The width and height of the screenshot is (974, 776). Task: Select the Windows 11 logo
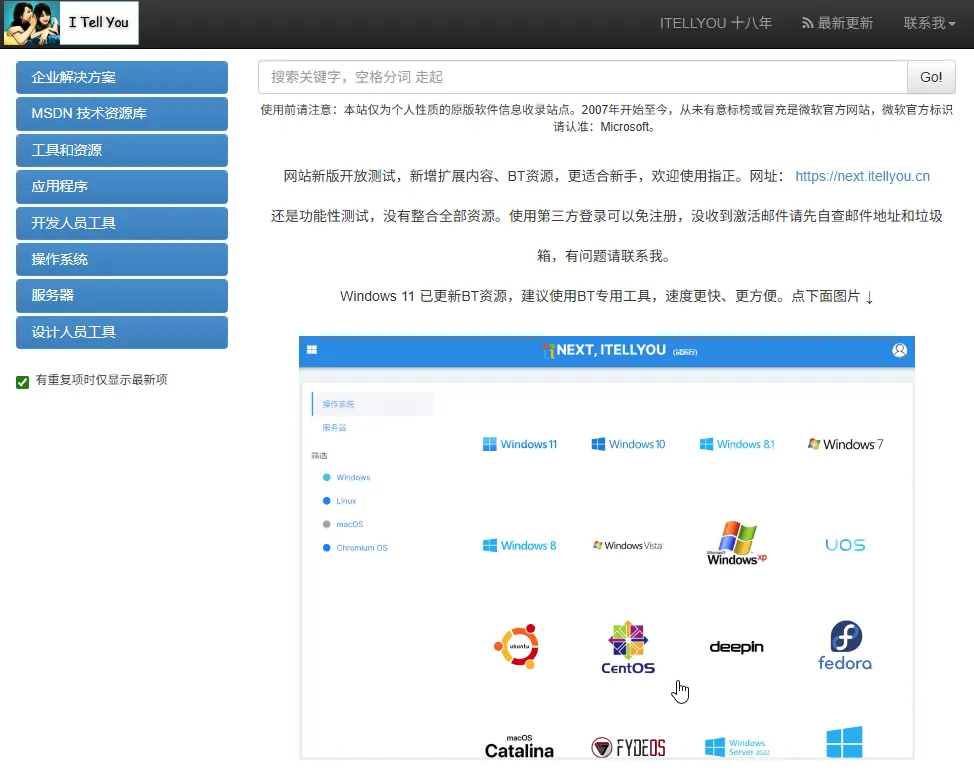pyautogui.click(x=520, y=444)
